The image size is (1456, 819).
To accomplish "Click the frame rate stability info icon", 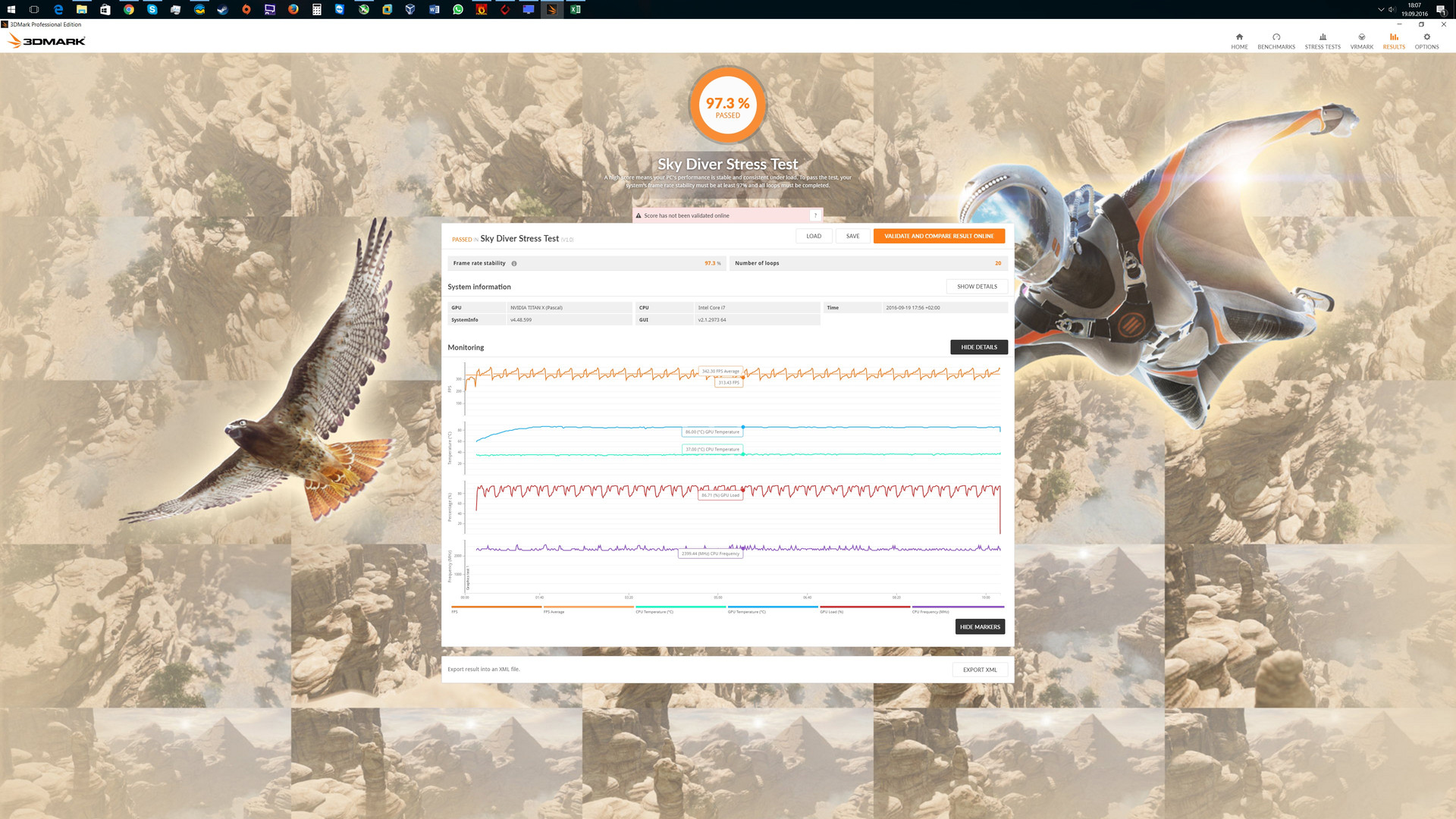I will [514, 264].
